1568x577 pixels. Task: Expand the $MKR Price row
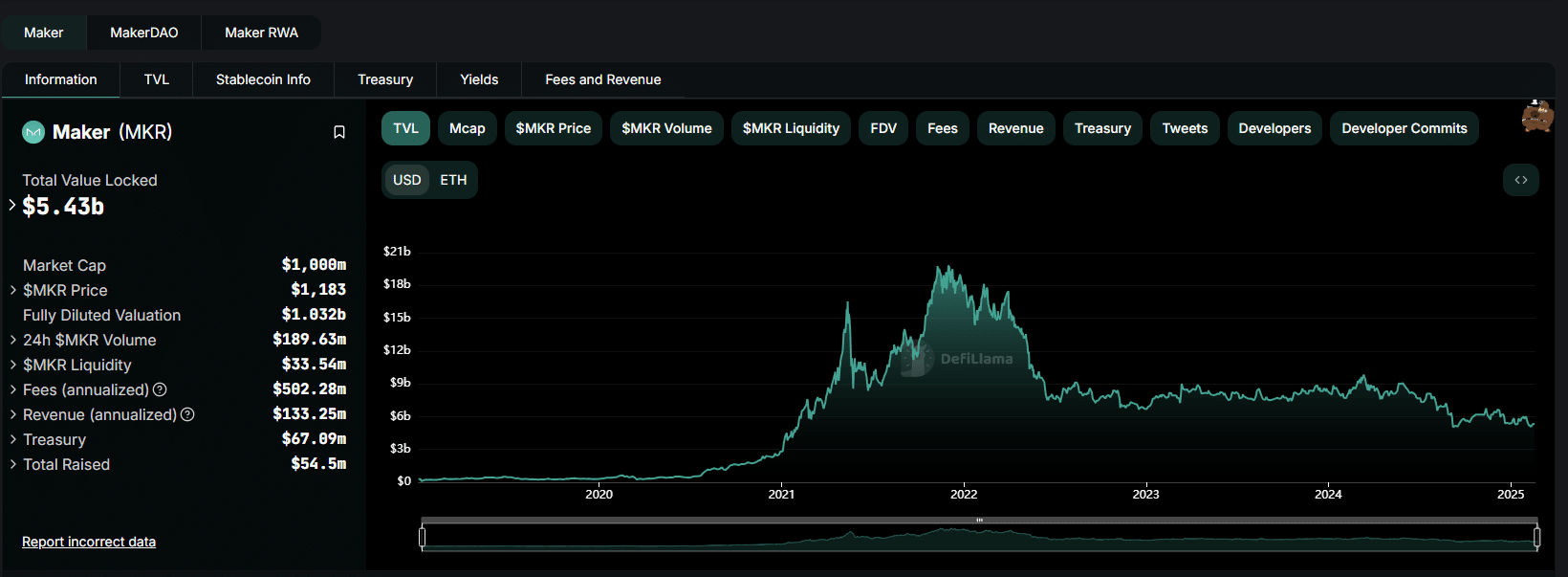click(12, 290)
